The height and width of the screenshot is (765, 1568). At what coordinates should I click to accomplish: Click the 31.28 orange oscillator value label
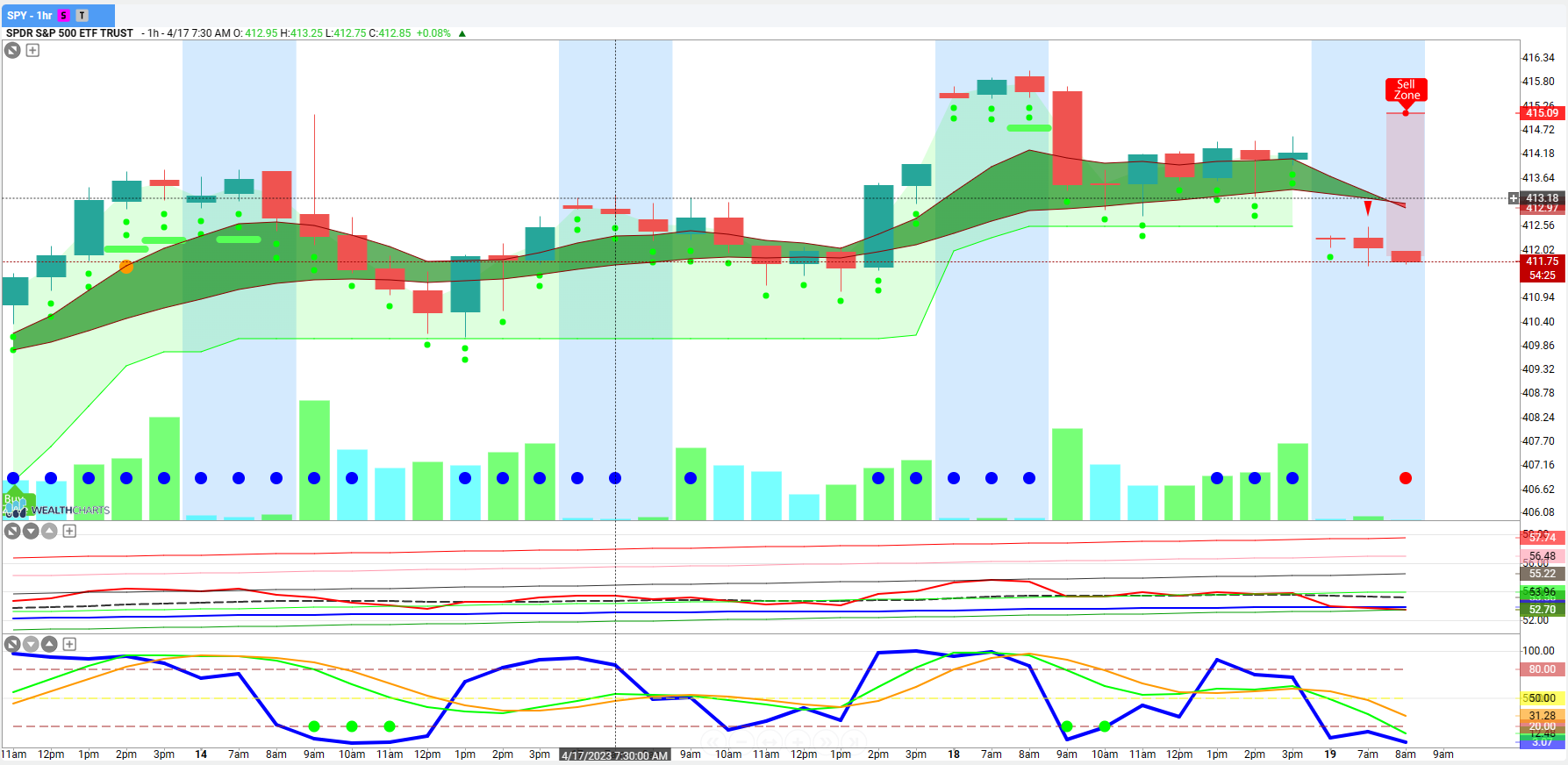[1542, 716]
